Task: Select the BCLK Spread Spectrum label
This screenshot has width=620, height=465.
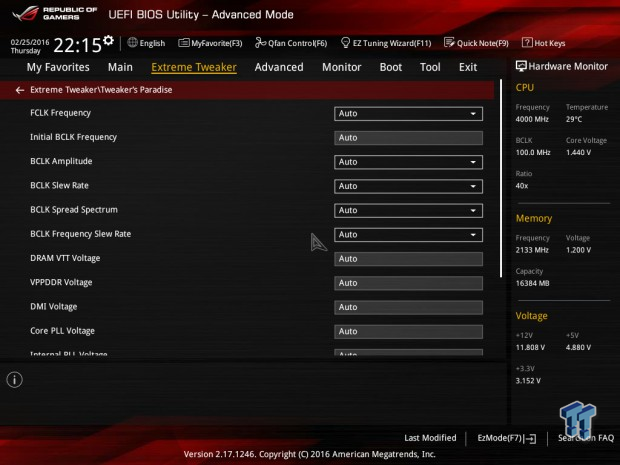Action: (x=74, y=210)
